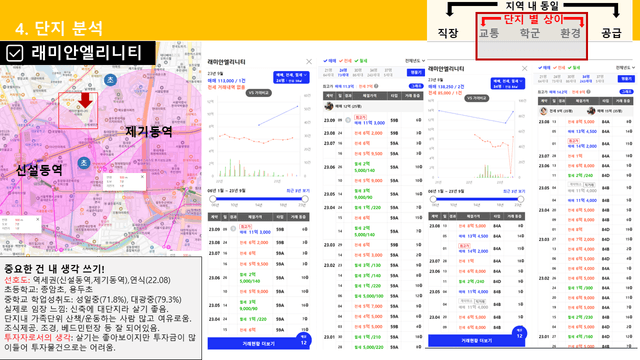The height and width of the screenshot is (360, 640).
Task: Click 최근 3년 보기 link in the 34평 chart panel
Action: tap(514, 191)
